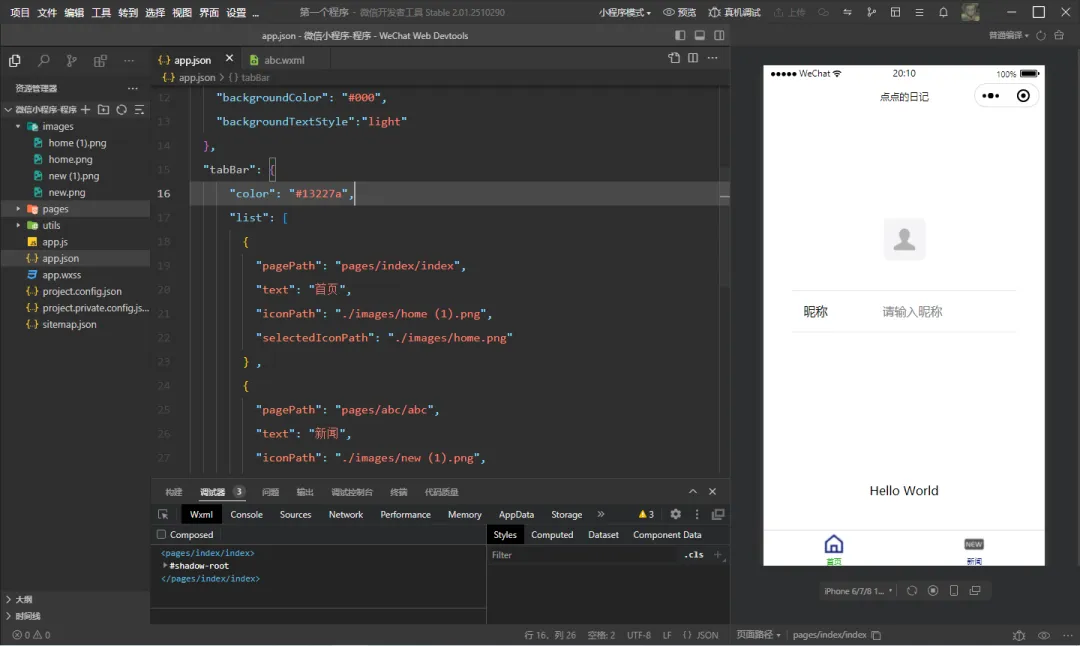Toggle the right simulator panel layout icon
The width and height of the screenshot is (1080, 646).
click(x=719, y=35)
